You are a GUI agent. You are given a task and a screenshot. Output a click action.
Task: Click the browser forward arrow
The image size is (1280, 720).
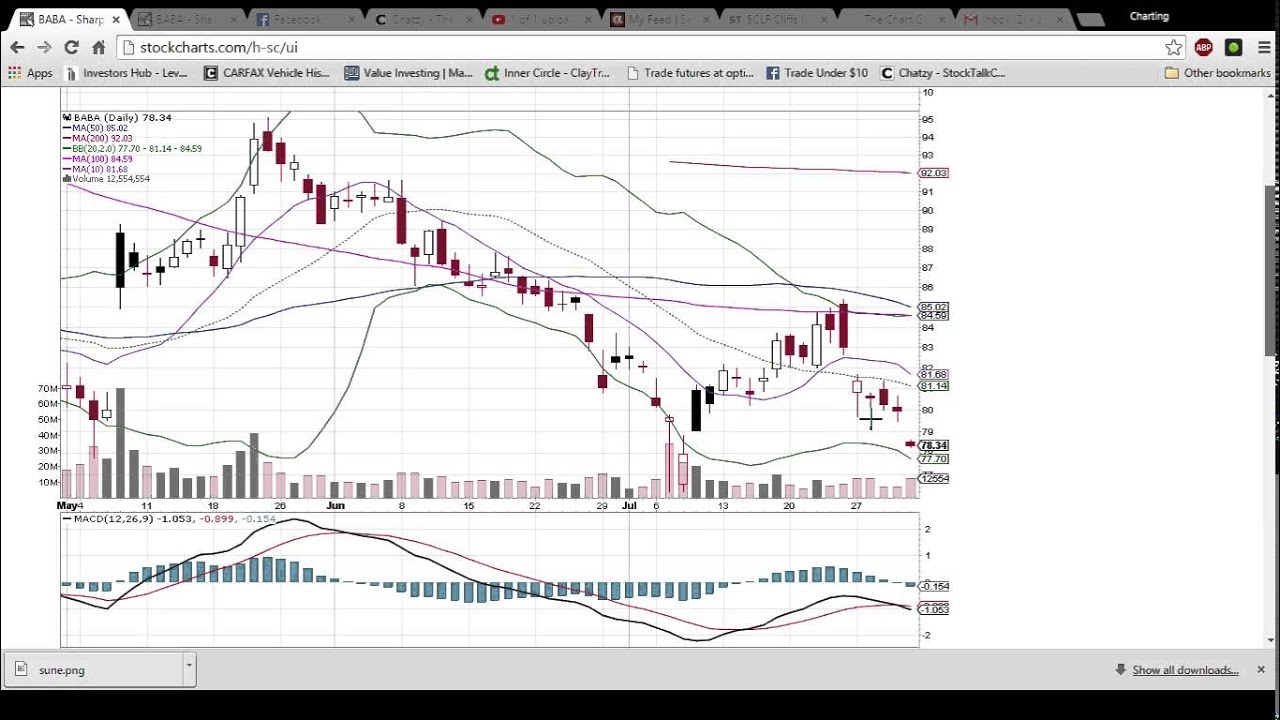(44, 47)
